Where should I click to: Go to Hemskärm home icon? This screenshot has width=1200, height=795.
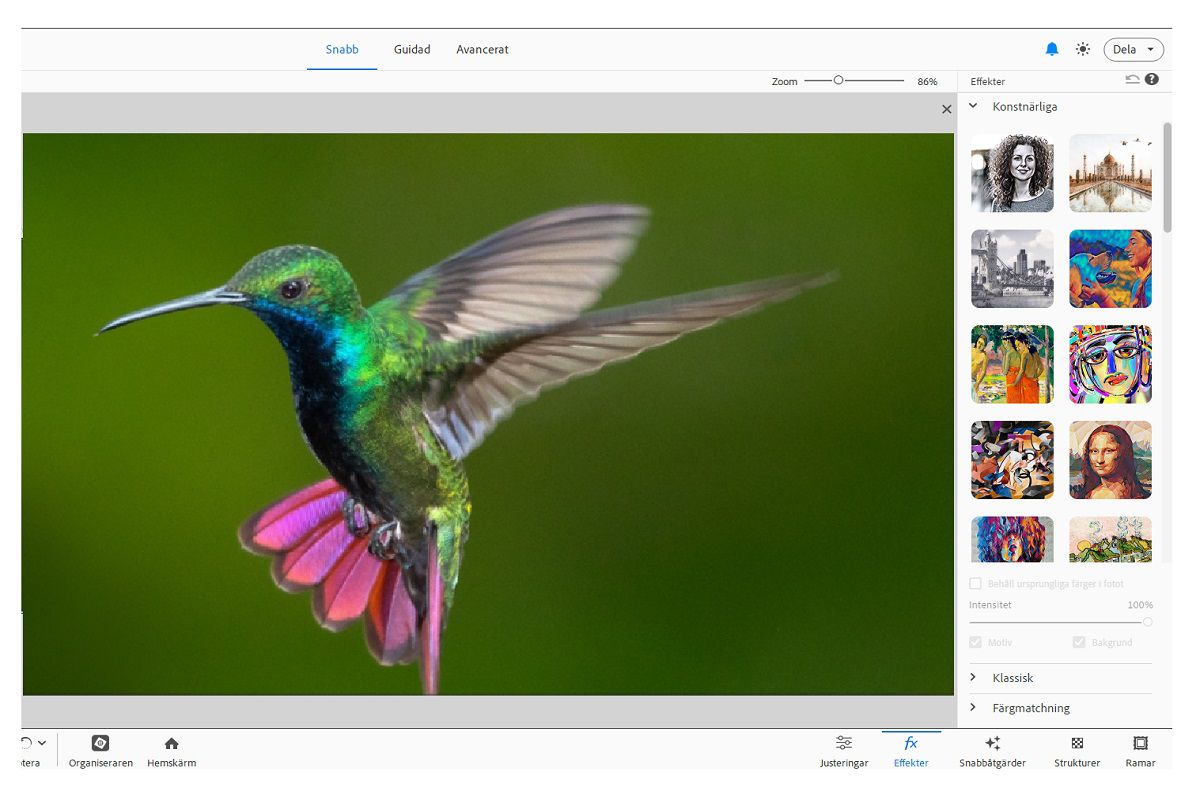click(x=171, y=751)
